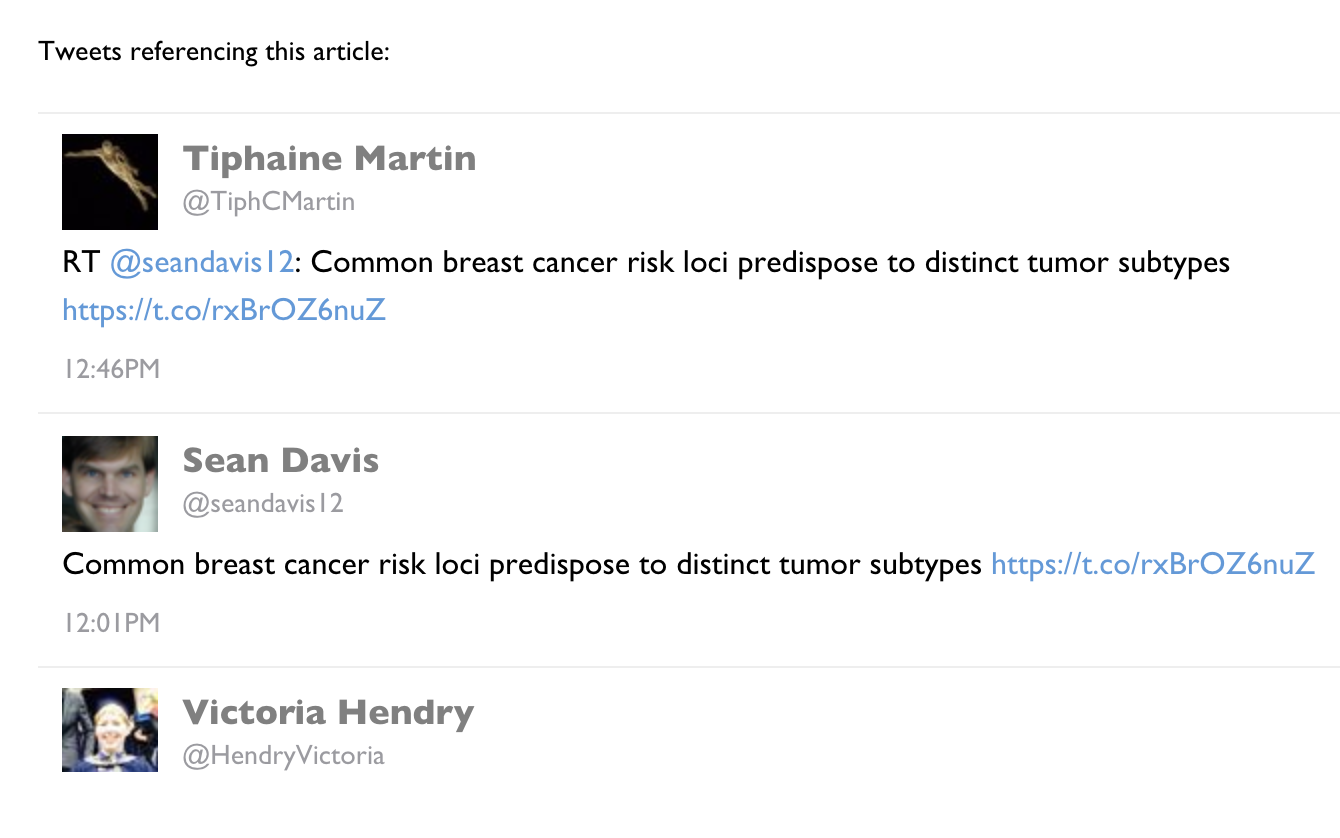The width and height of the screenshot is (1340, 838).
Task: Click Sean Davis's profile photo
Action: tap(110, 484)
